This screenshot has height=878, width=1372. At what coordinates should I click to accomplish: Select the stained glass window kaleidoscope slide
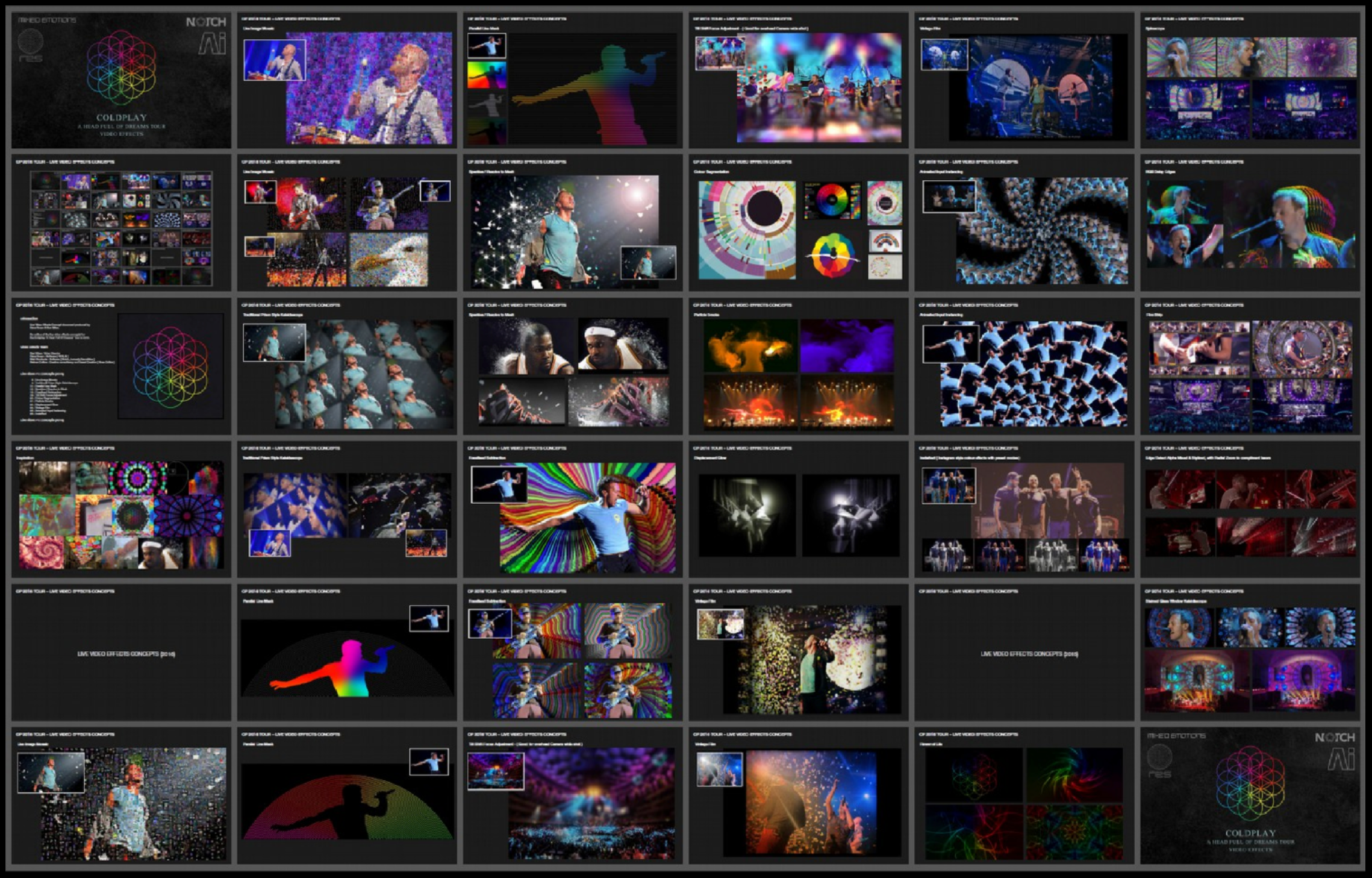[1250, 653]
